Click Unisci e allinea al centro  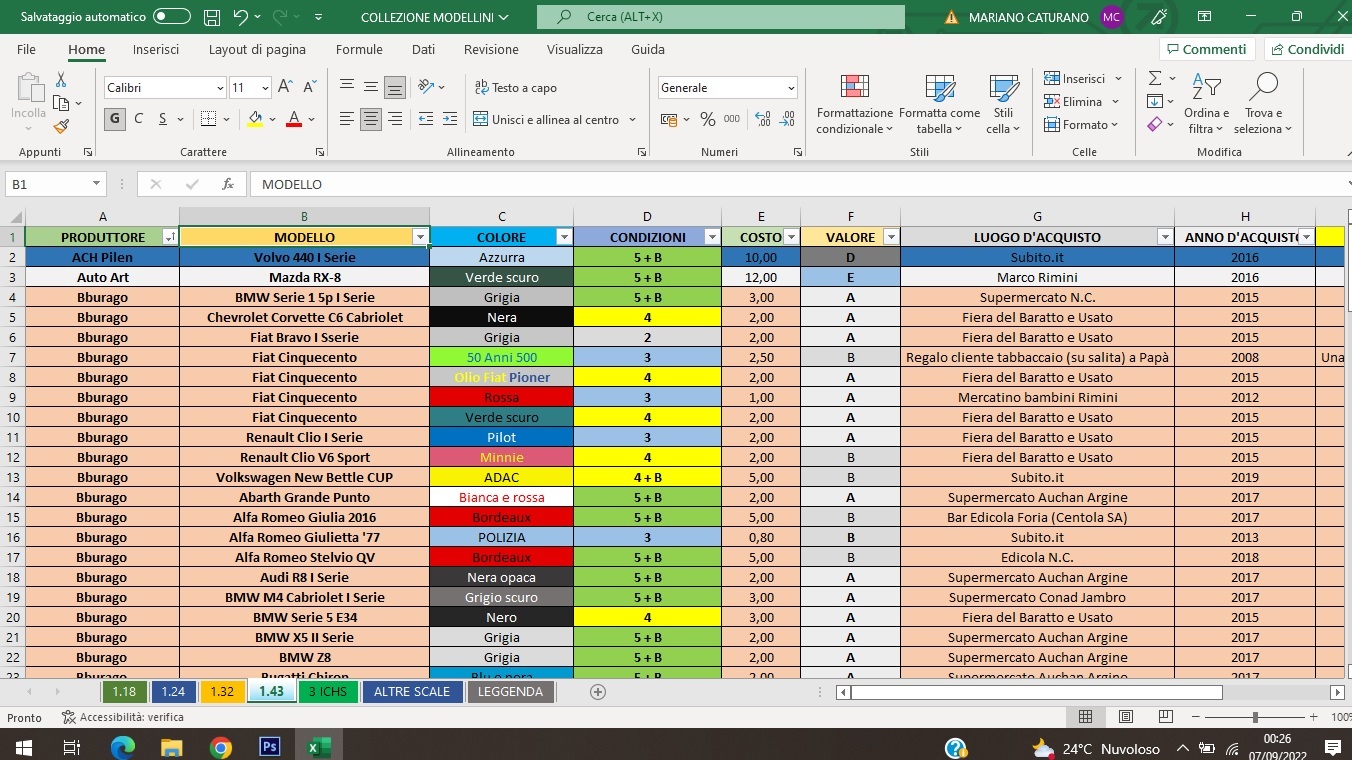[545, 119]
